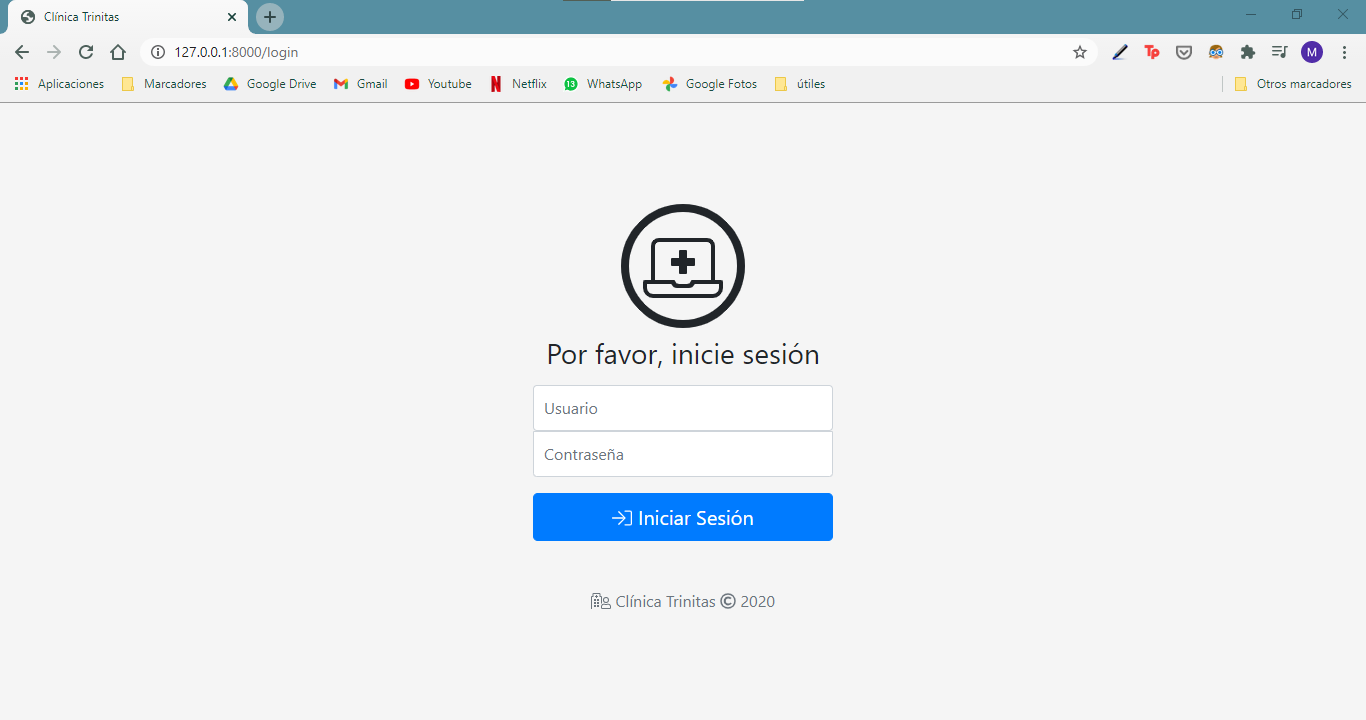
Task: Open the Youtube bookmark
Action: [438, 84]
